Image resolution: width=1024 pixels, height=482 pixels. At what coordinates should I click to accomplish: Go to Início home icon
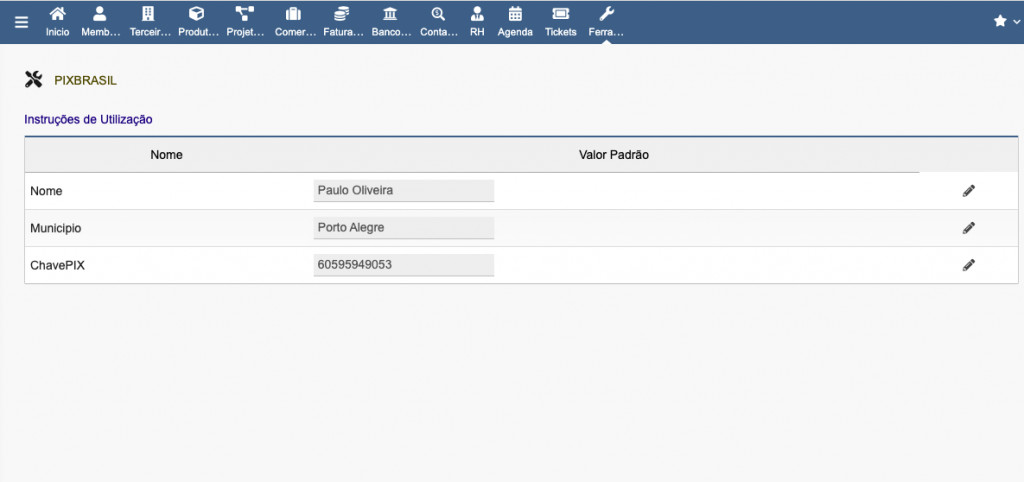58,15
